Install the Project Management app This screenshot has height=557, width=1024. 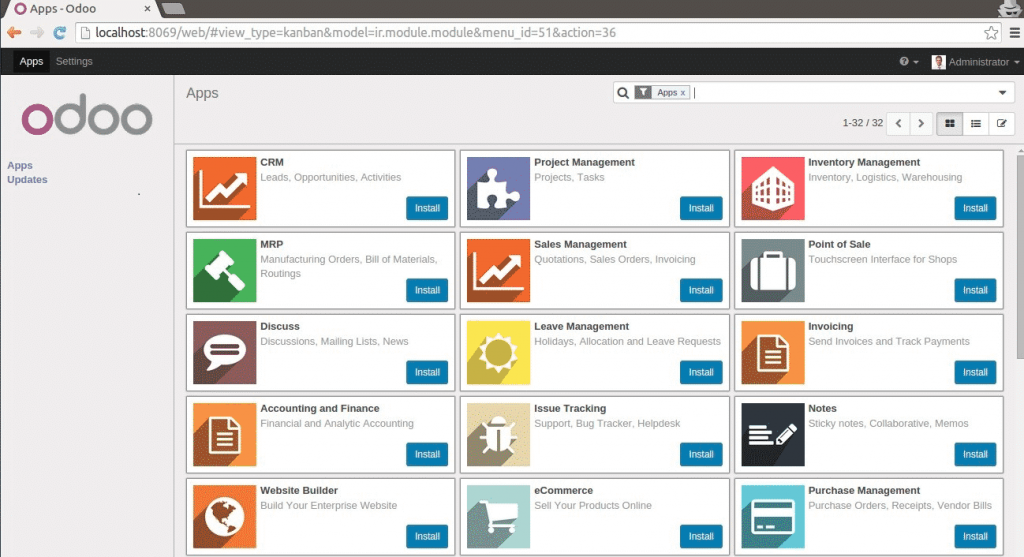[701, 208]
